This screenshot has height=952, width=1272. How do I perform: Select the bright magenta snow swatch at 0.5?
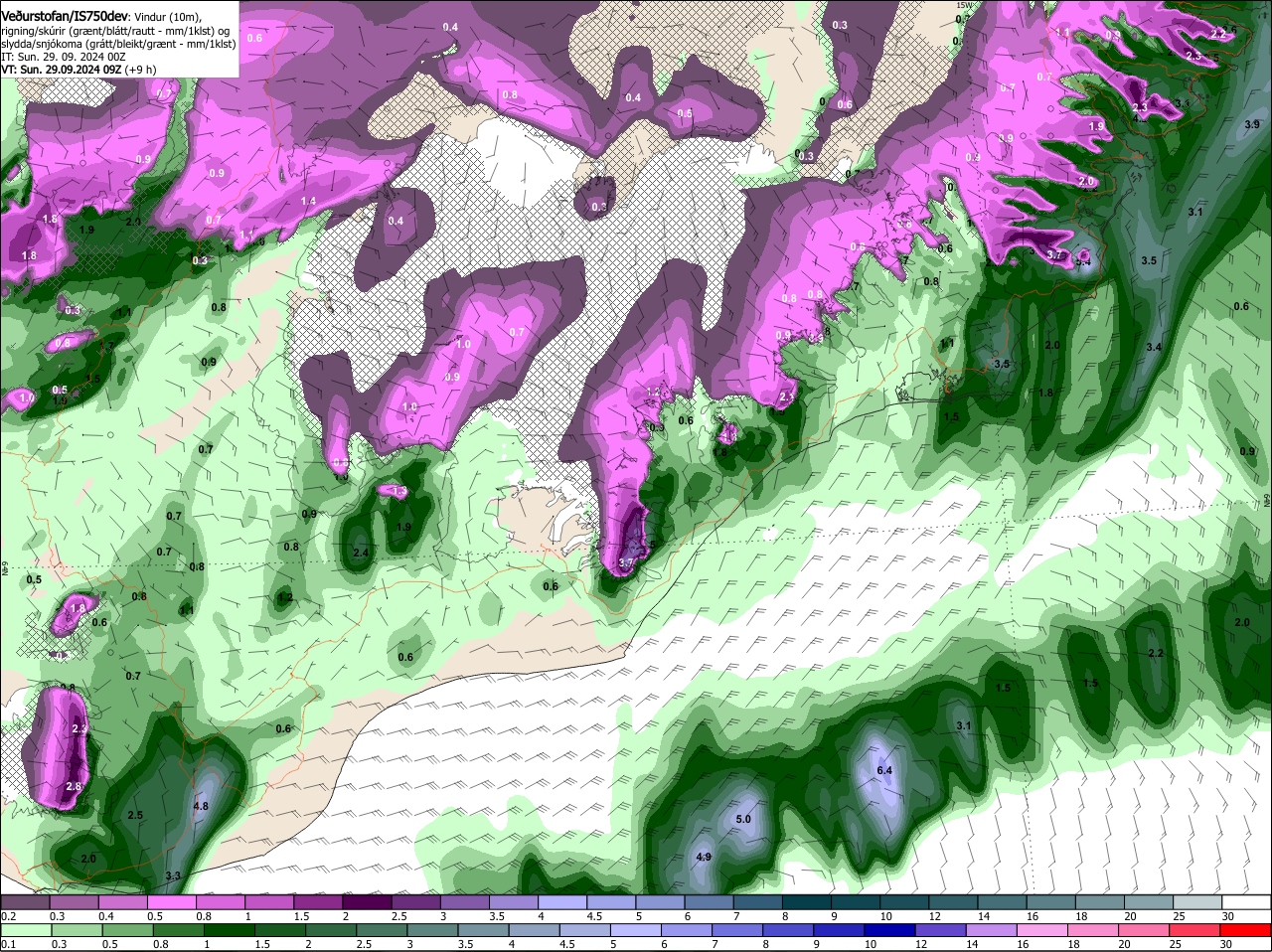[171, 901]
